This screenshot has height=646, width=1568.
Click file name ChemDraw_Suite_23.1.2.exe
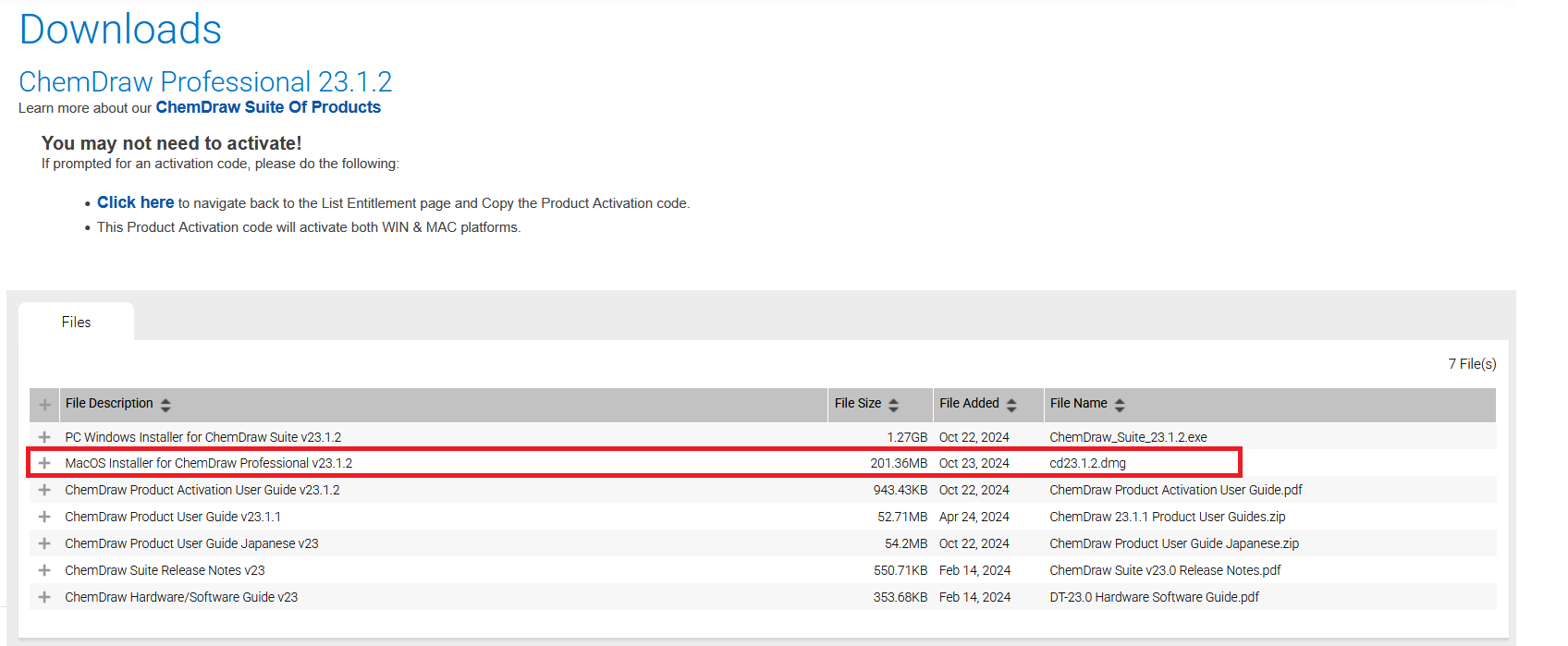pos(1128,437)
